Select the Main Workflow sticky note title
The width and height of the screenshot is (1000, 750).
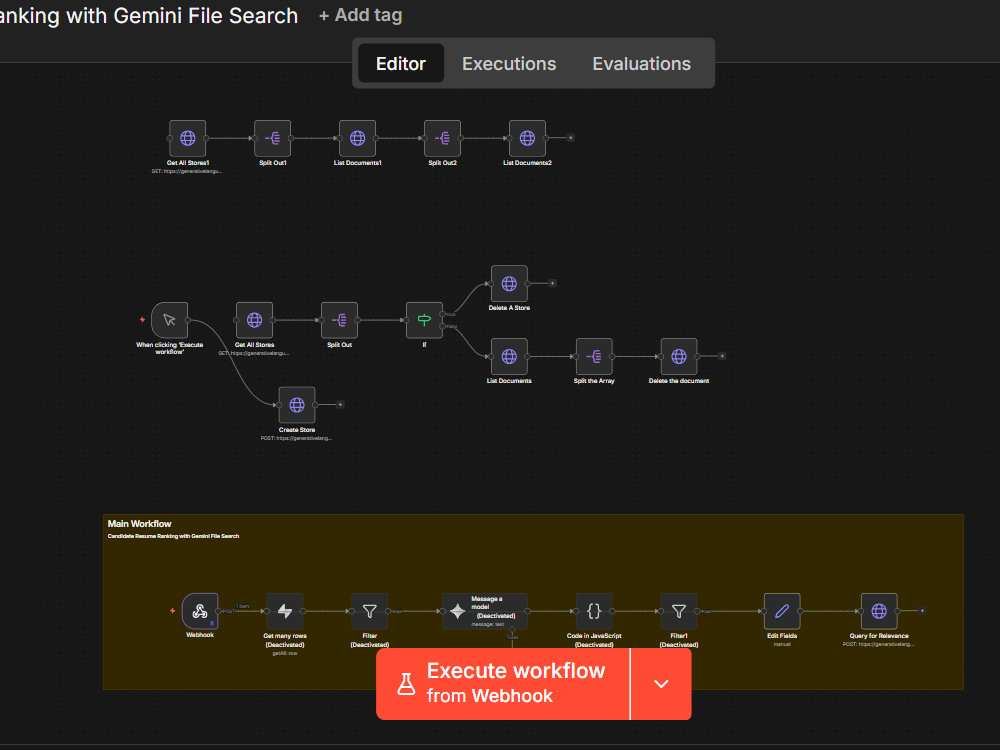[139, 524]
